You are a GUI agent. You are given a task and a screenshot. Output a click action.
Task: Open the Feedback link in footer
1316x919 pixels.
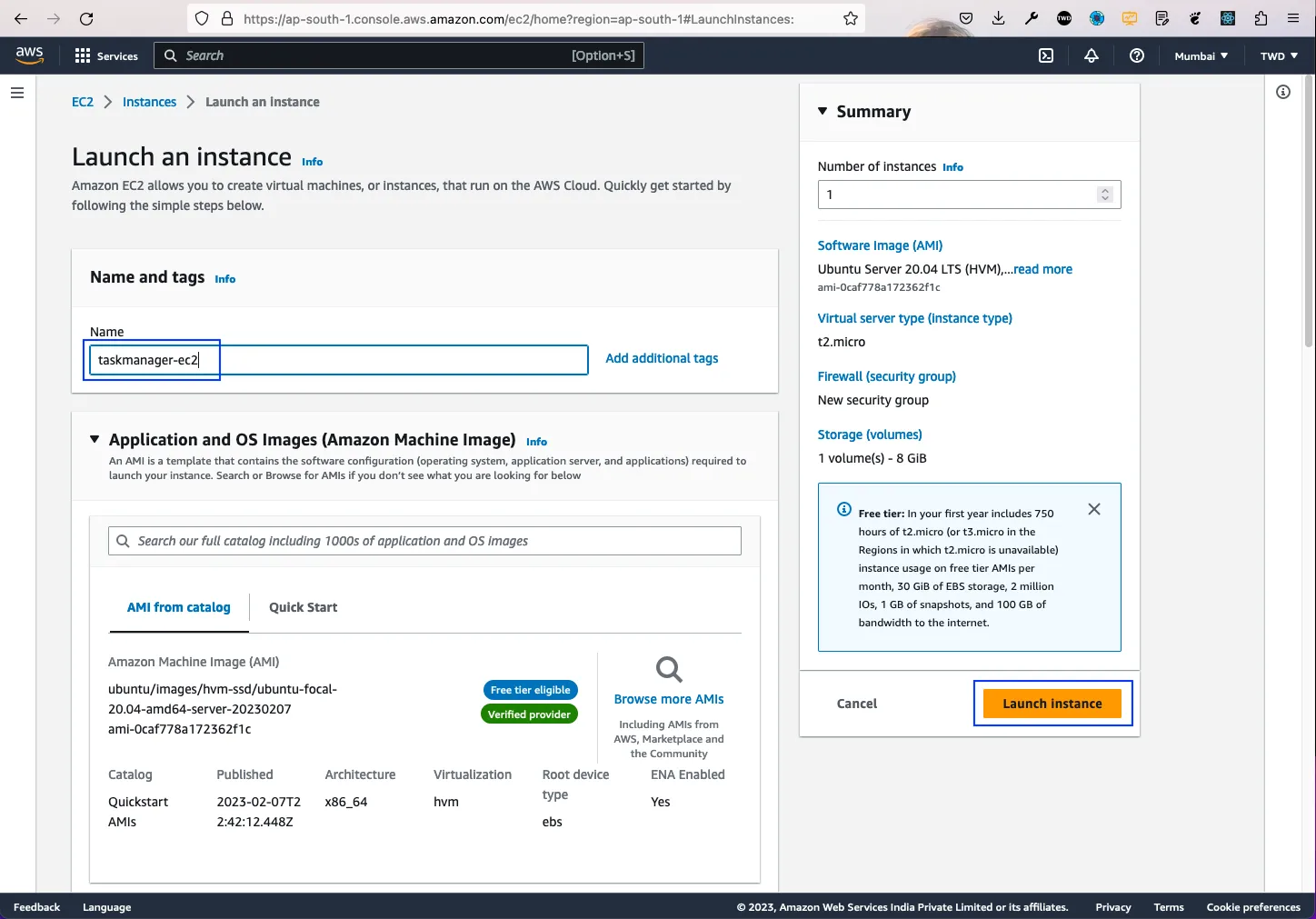coord(36,907)
